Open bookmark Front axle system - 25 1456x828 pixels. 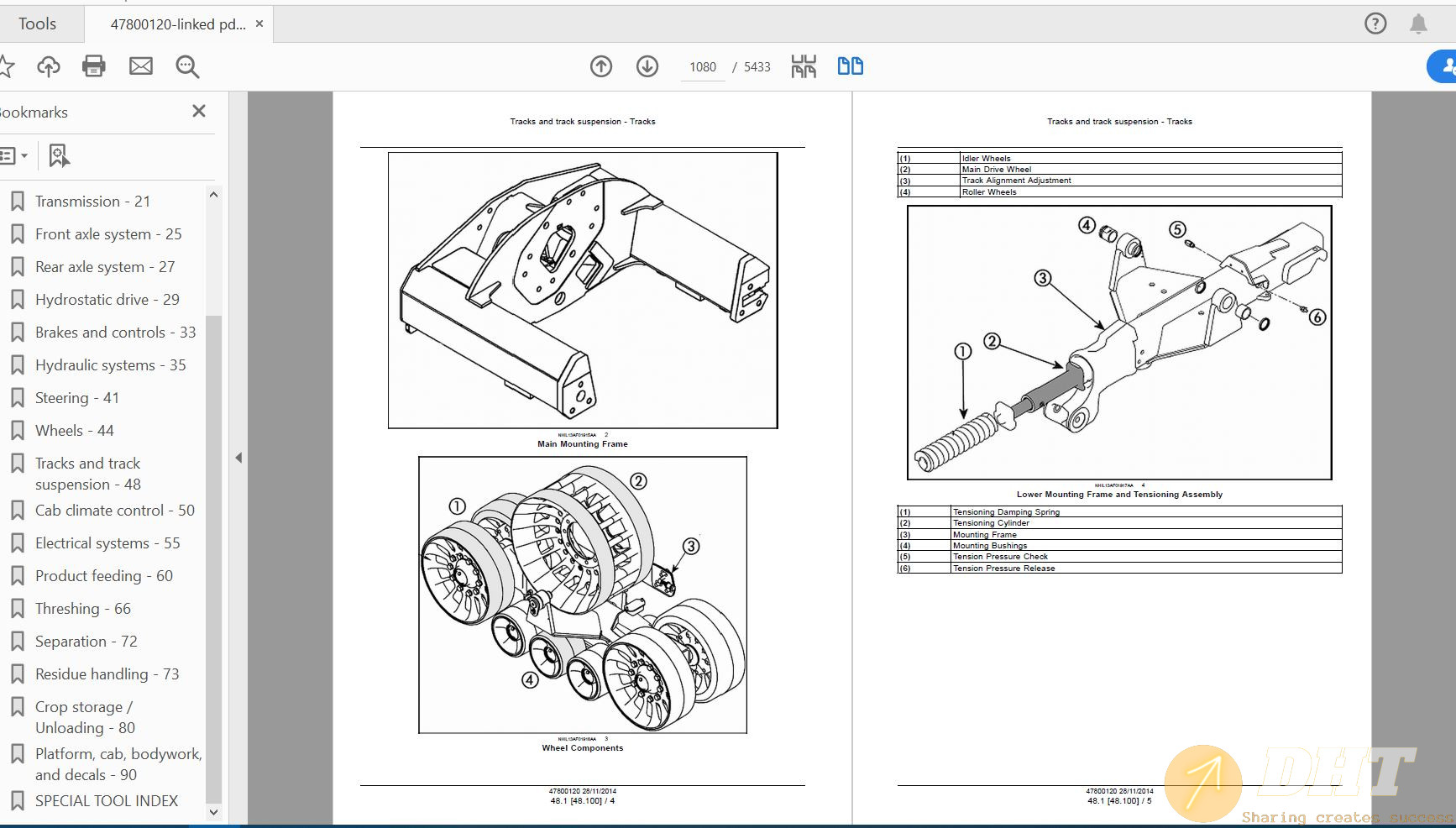click(x=108, y=234)
